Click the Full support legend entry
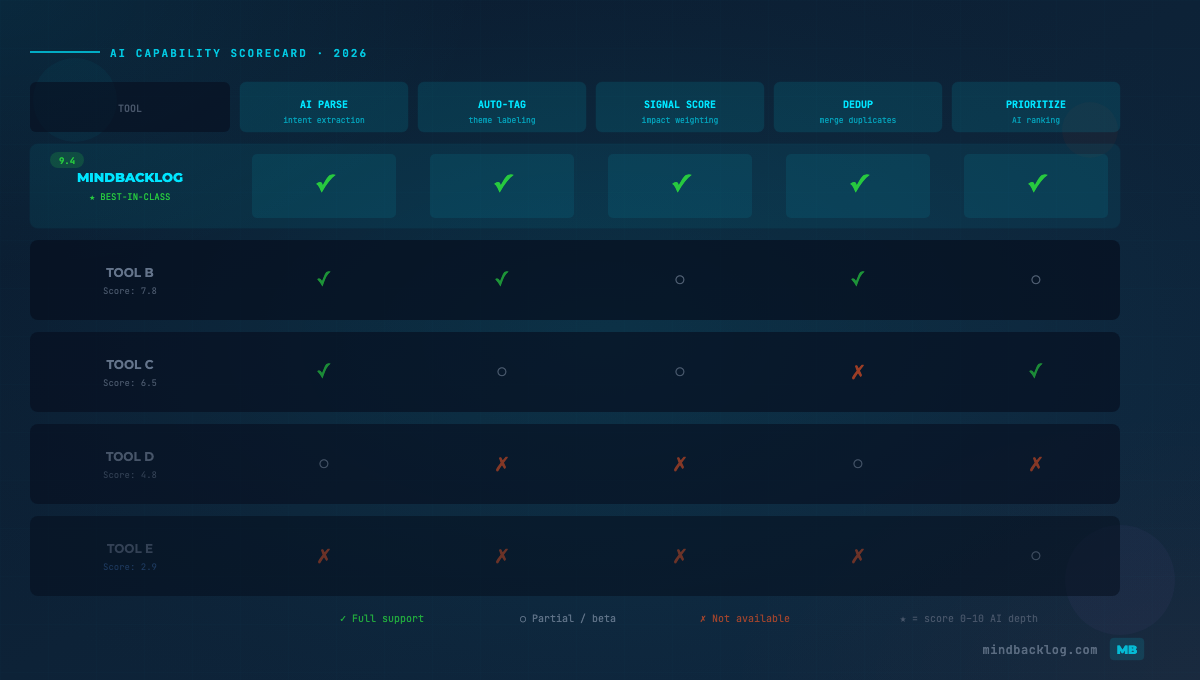This screenshot has width=1200, height=680. click(382, 619)
